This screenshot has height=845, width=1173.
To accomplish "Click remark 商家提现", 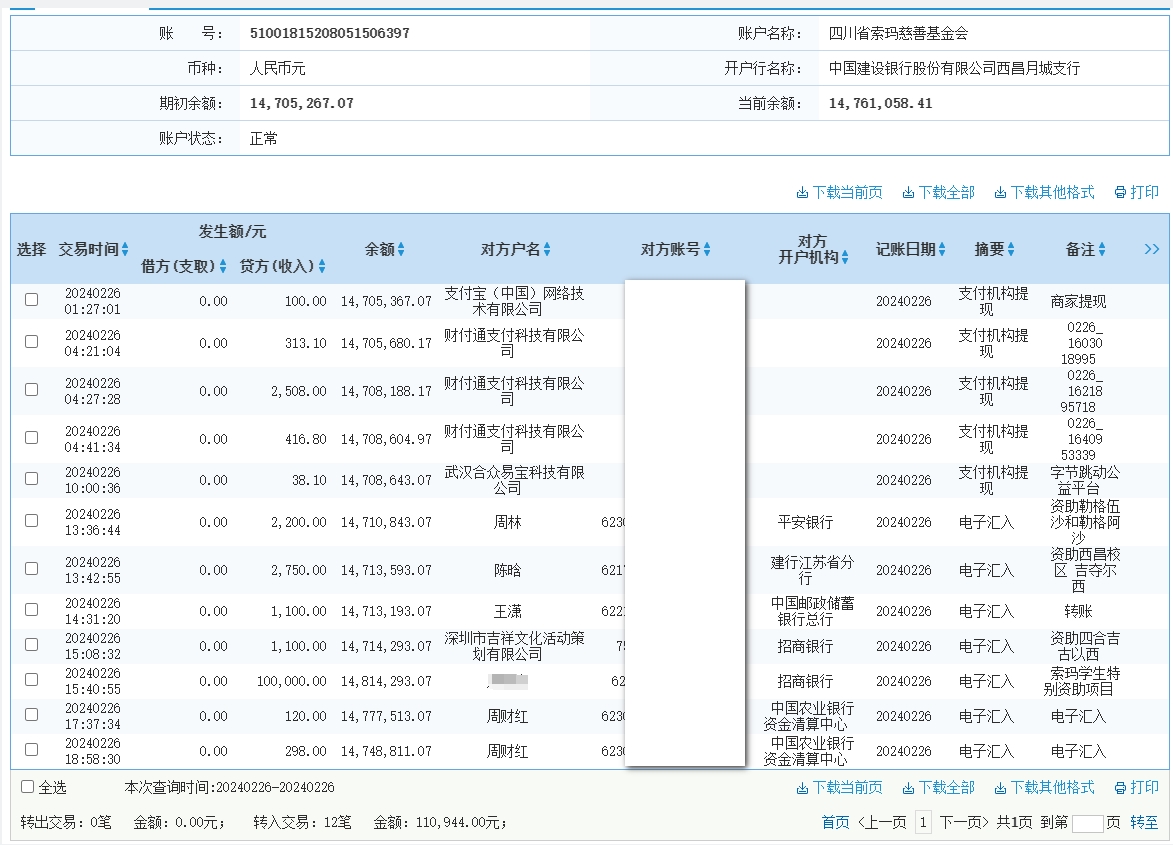I will pyautogui.click(x=1078, y=301).
